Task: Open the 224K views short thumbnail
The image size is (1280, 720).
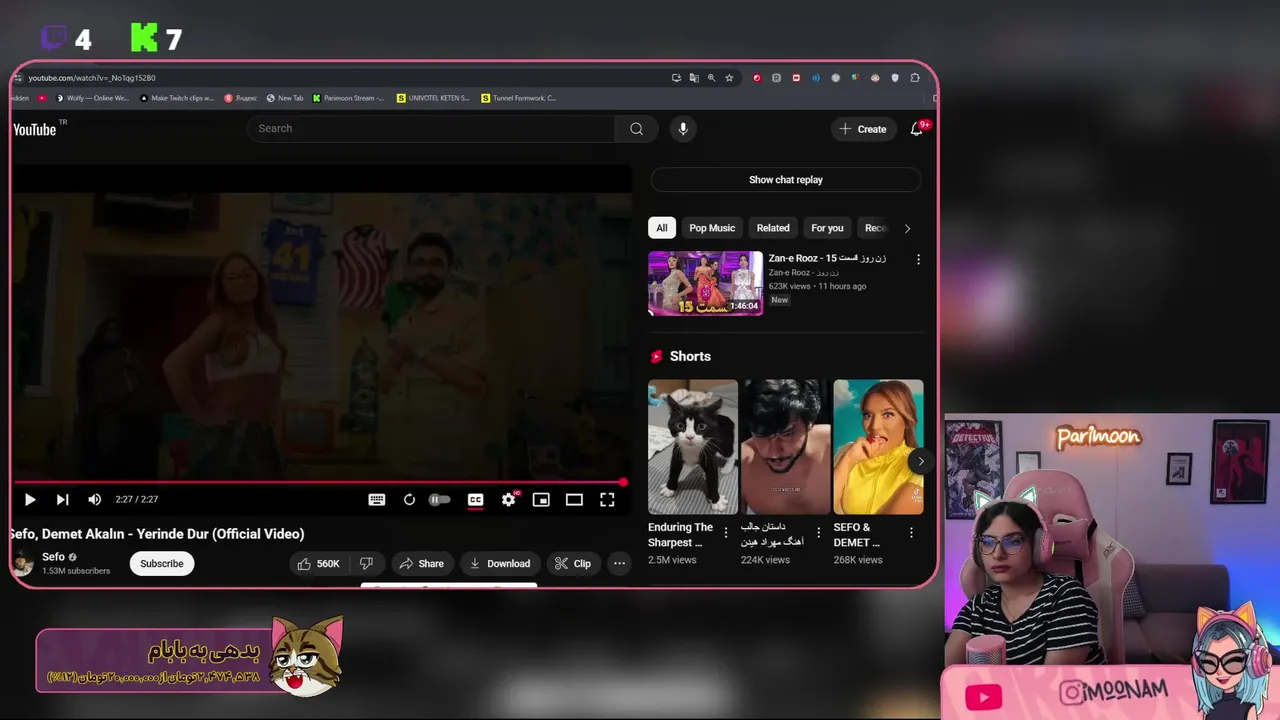Action: [785, 447]
